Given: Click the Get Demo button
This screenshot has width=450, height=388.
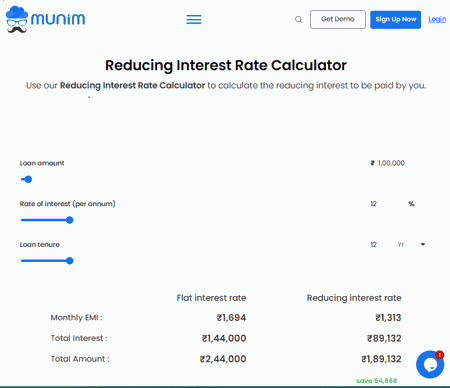Looking at the screenshot, I should click(338, 19).
